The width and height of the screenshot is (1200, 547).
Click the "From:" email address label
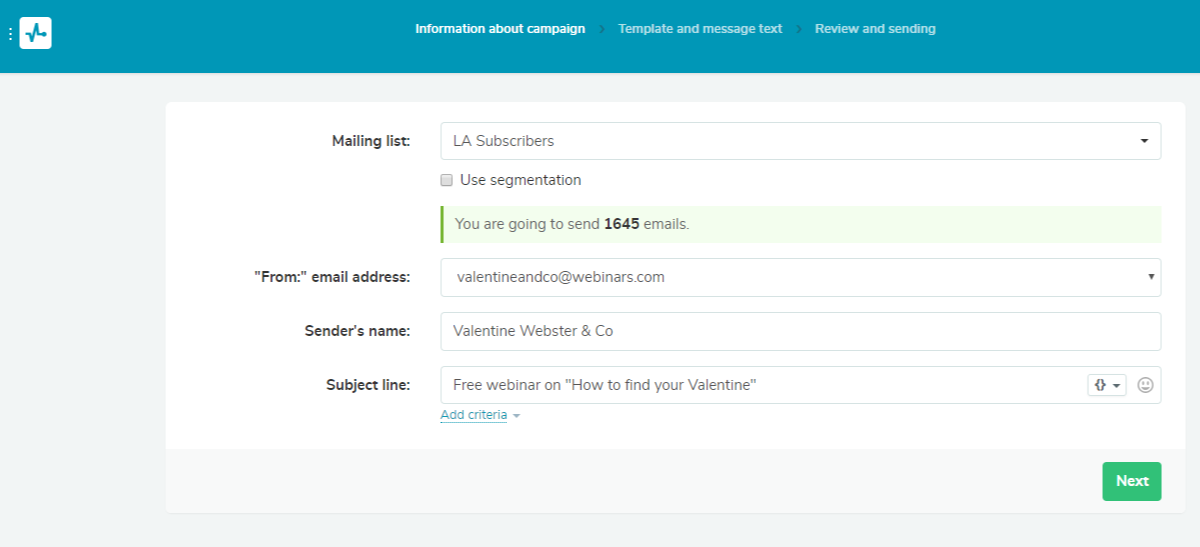point(332,277)
